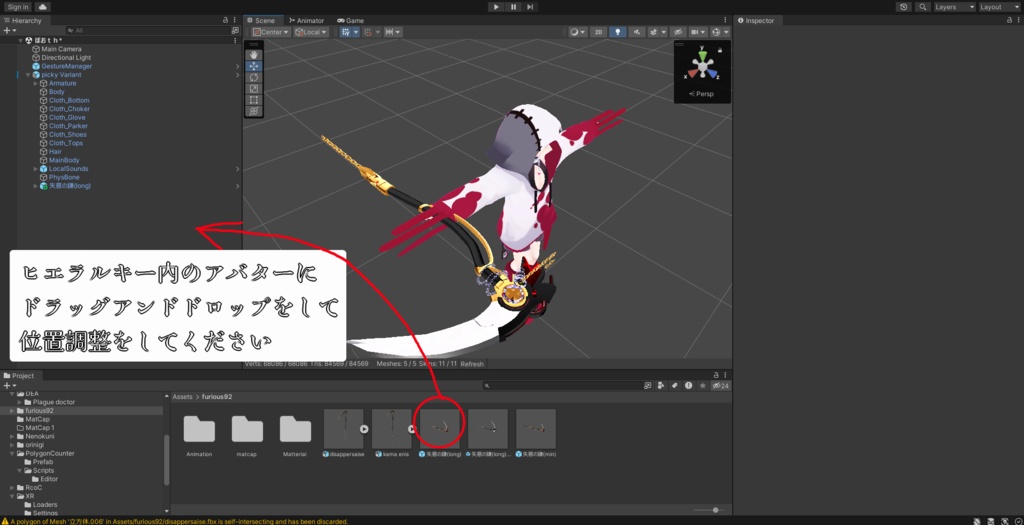Toggle hidden objects scene visibility
Screen dimensions: 1024x525
[x=678, y=32]
